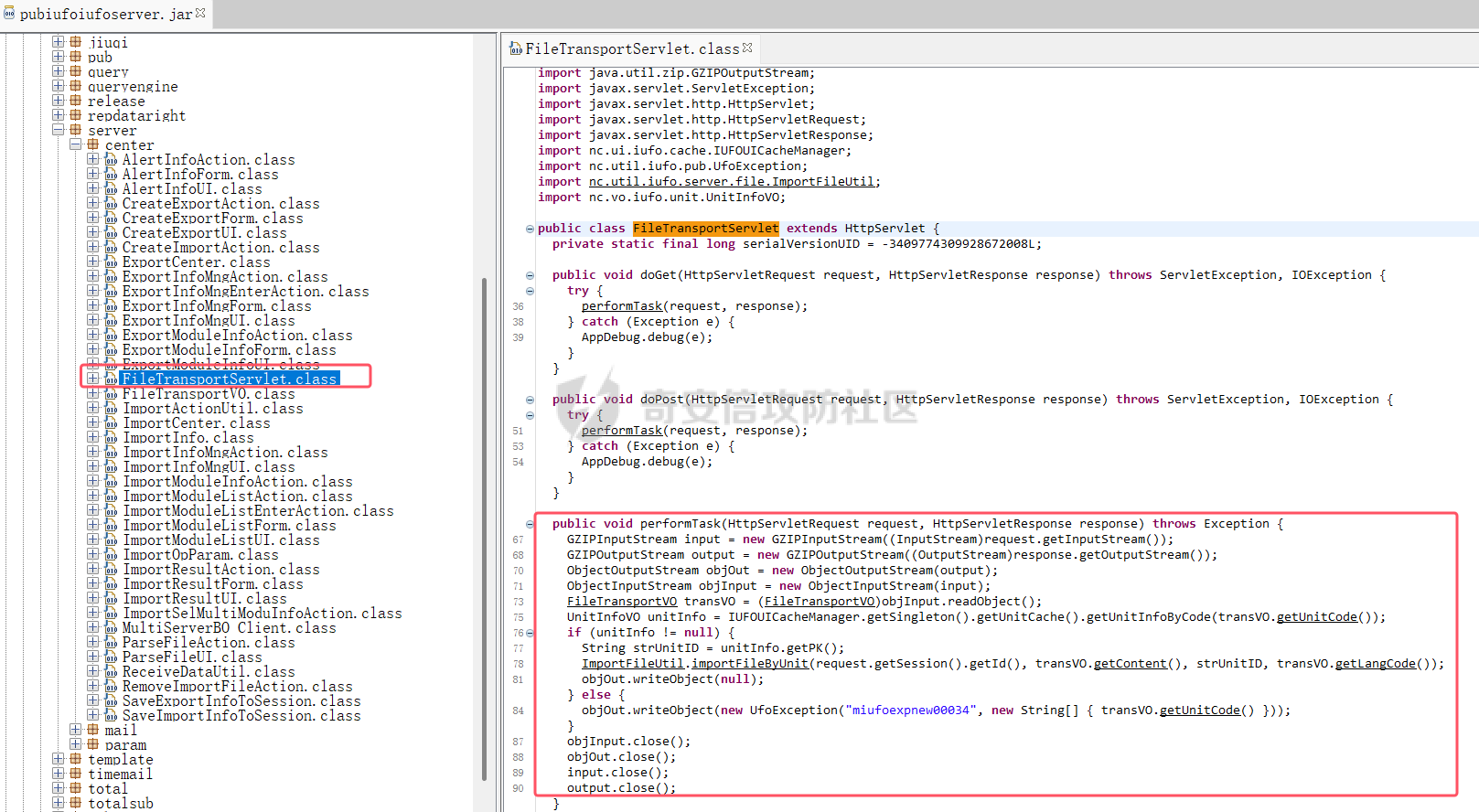Fold the doPost method in editor
Screen dimensions: 1479x812
coord(530,400)
